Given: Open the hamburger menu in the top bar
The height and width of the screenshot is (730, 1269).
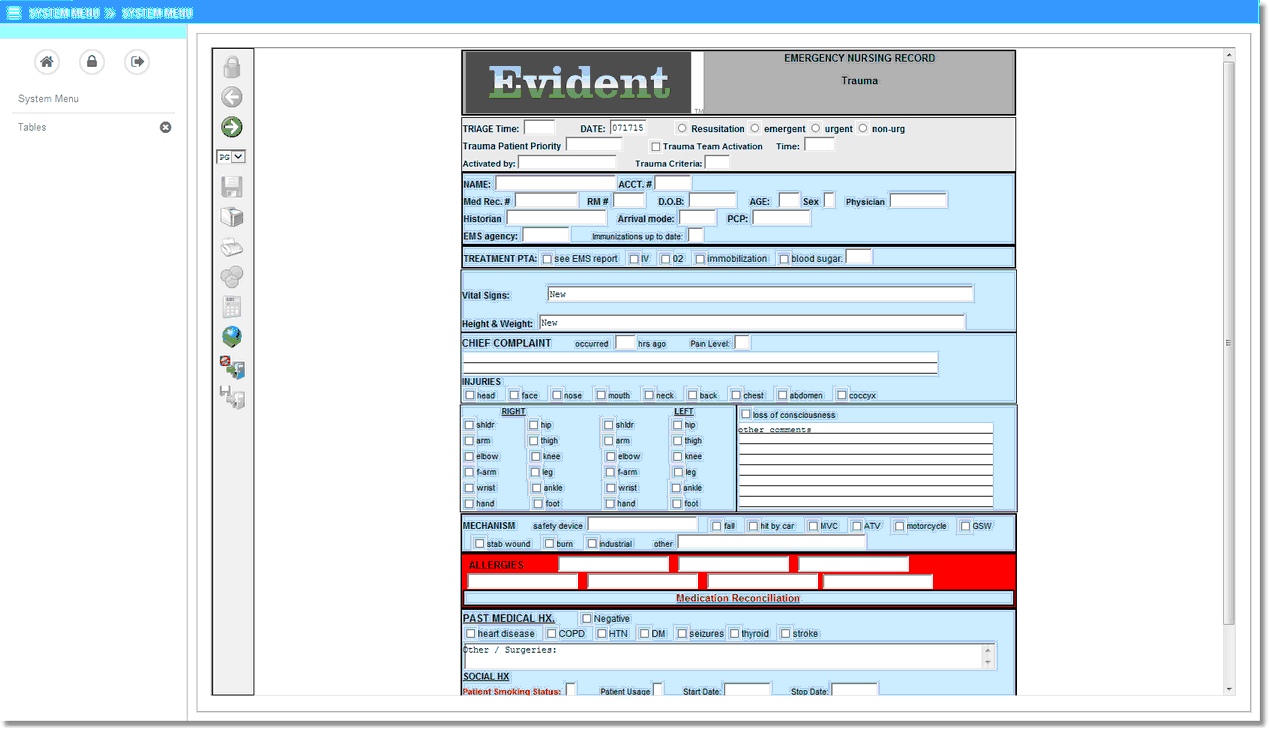Looking at the screenshot, I should 13,13.
